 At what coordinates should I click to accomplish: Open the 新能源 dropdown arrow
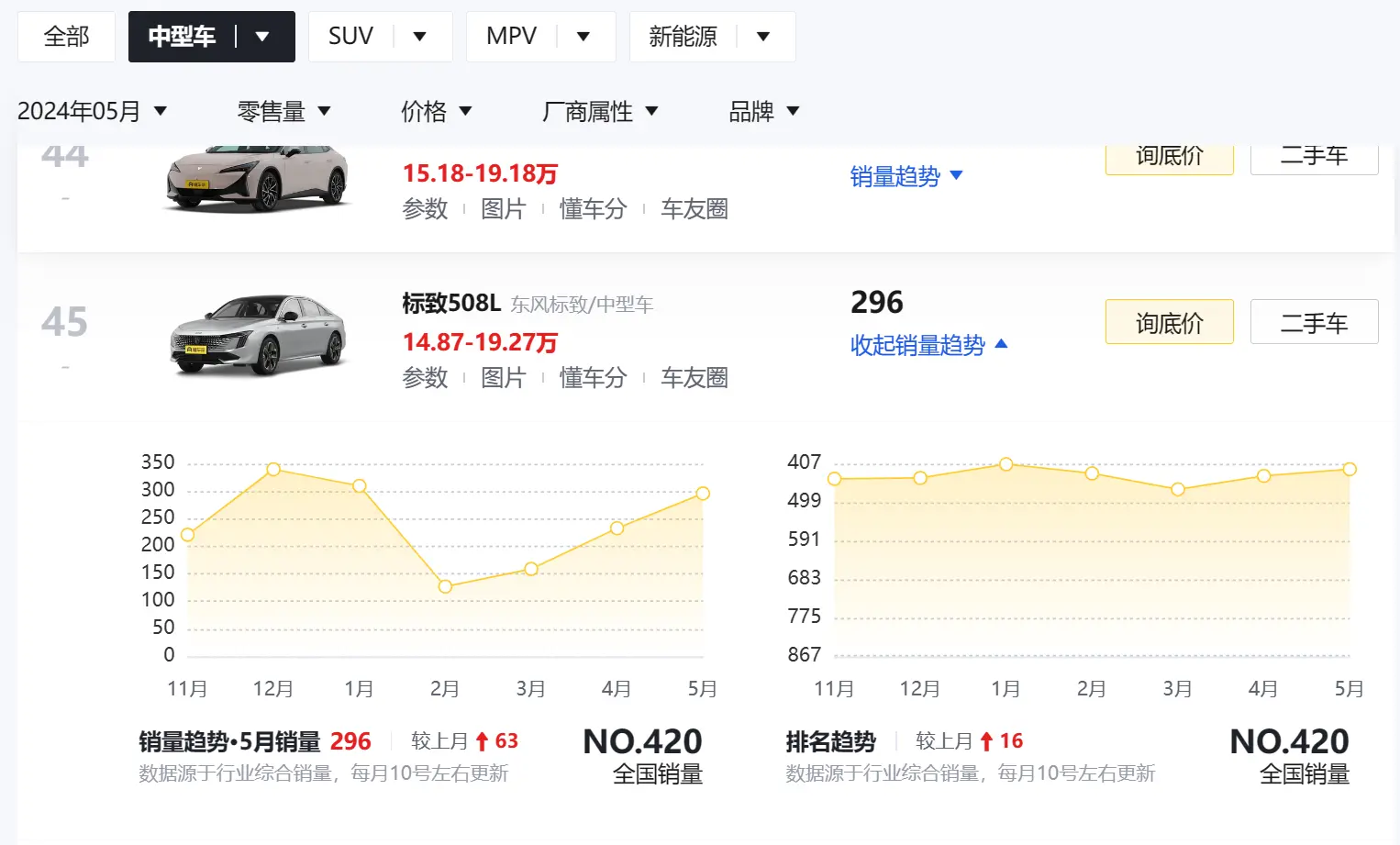(x=763, y=37)
